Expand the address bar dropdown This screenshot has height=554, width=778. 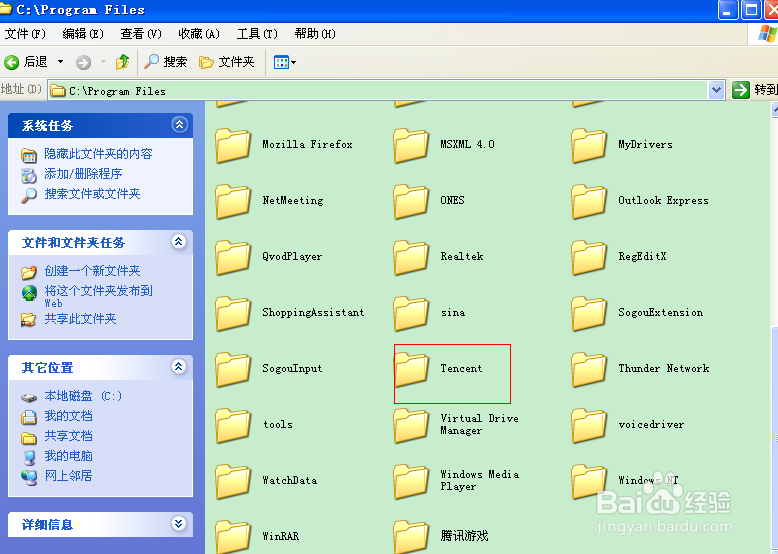(x=716, y=90)
